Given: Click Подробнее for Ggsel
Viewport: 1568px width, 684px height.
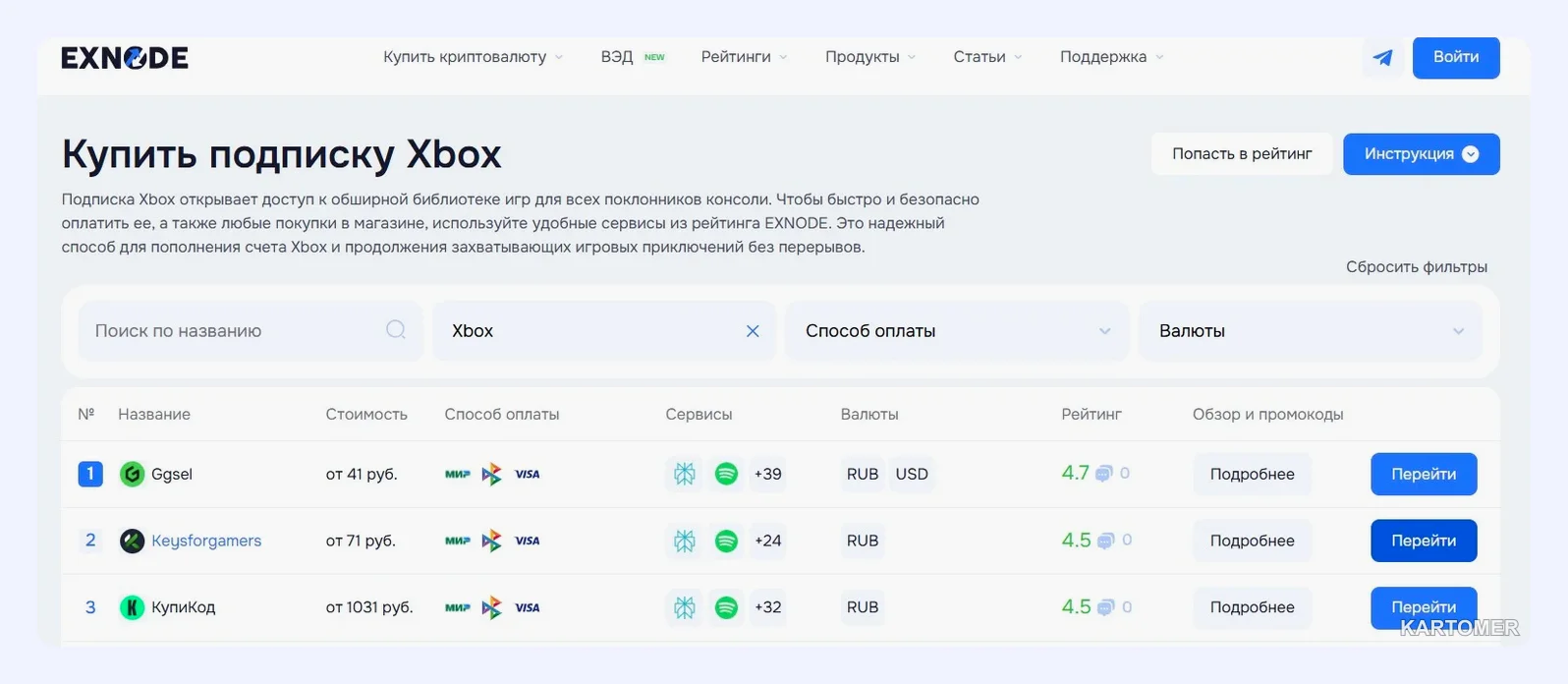Looking at the screenshot, I should (x=1252, y=474).
